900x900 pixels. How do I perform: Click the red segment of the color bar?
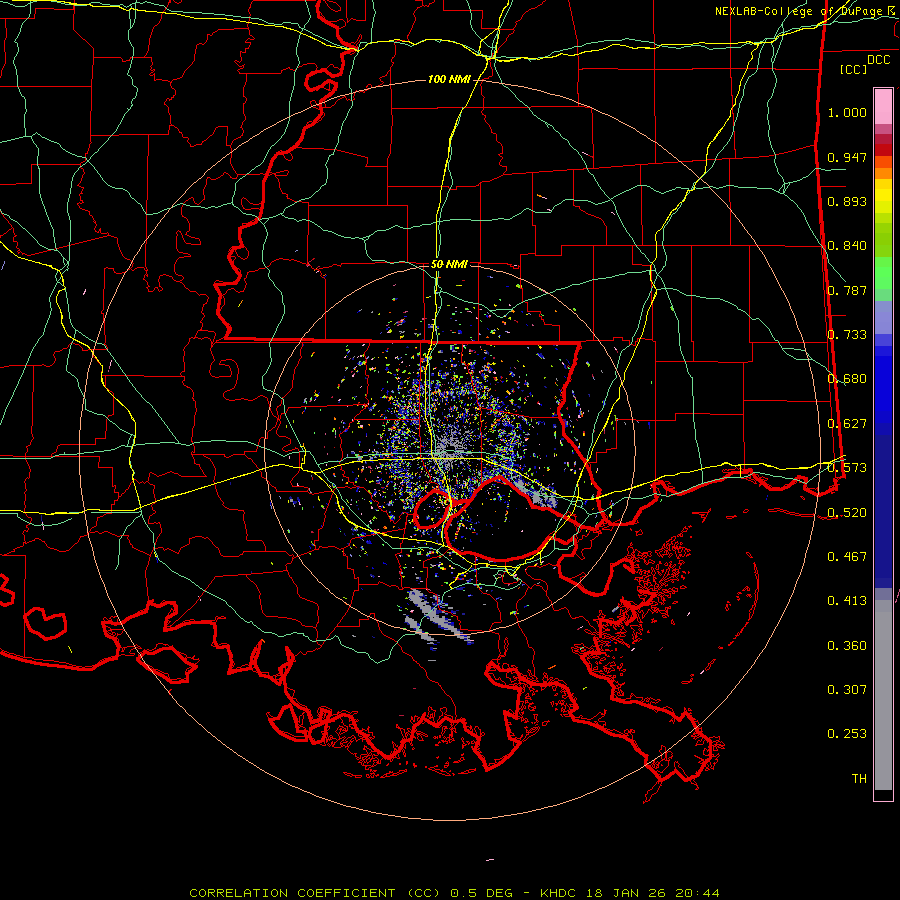tap(883, 150)
